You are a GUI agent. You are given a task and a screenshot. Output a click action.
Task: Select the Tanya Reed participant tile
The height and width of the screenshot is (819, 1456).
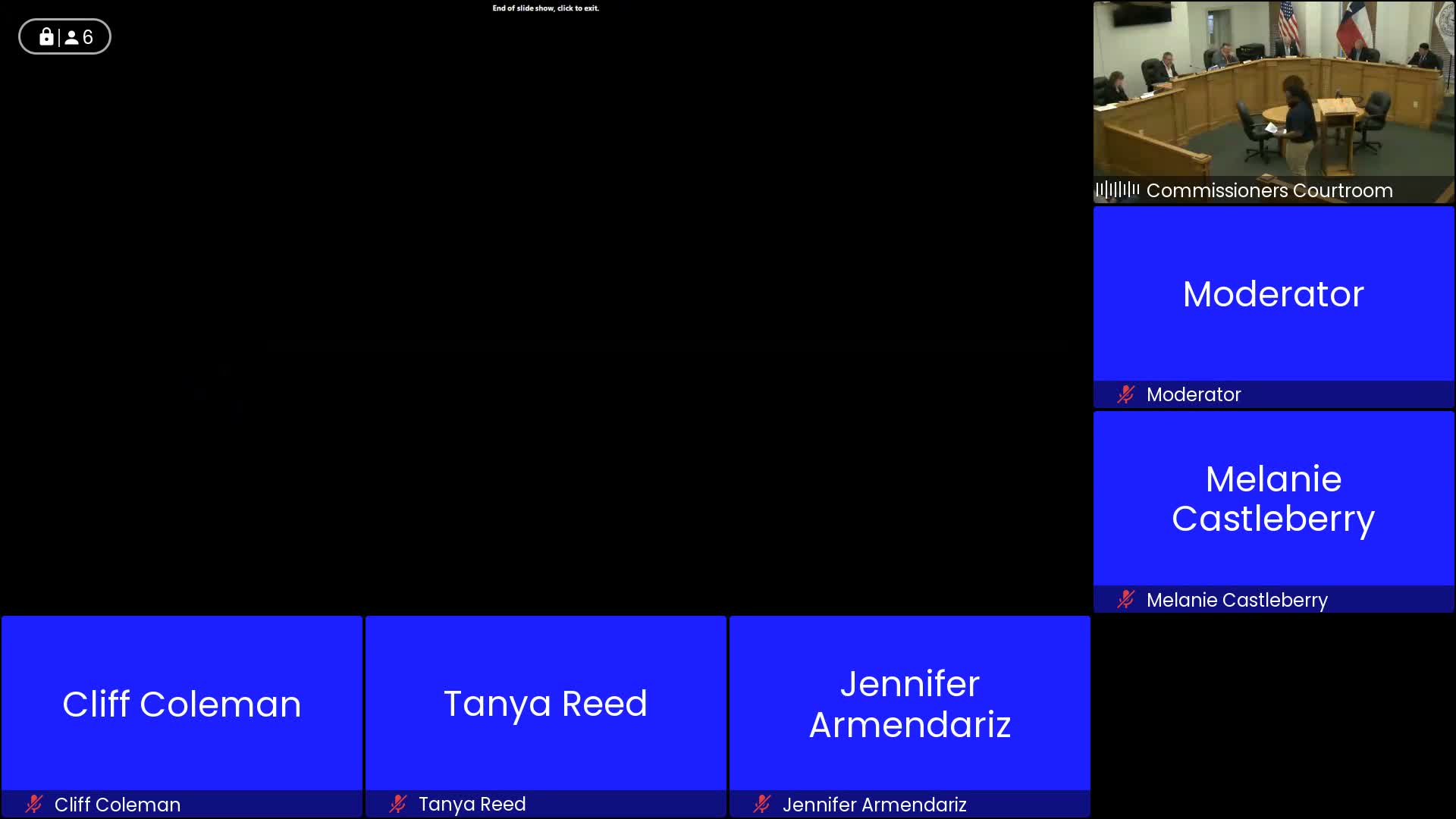546,704
